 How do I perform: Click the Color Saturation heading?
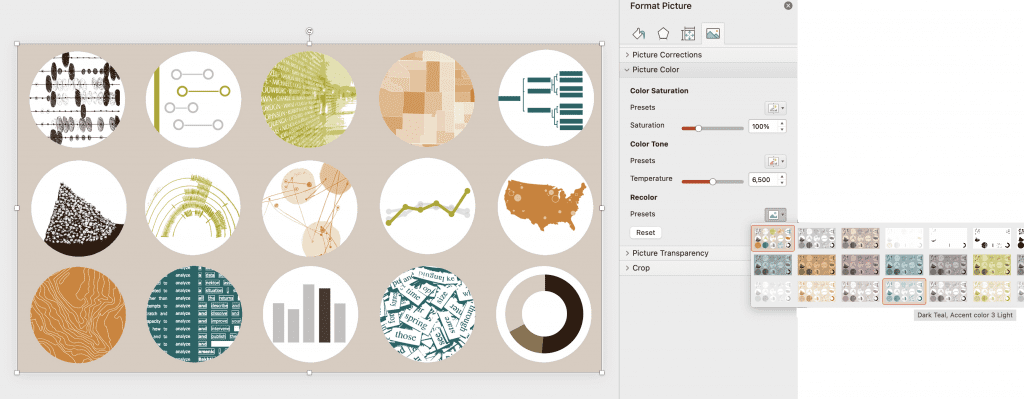[x=659, y=91]
